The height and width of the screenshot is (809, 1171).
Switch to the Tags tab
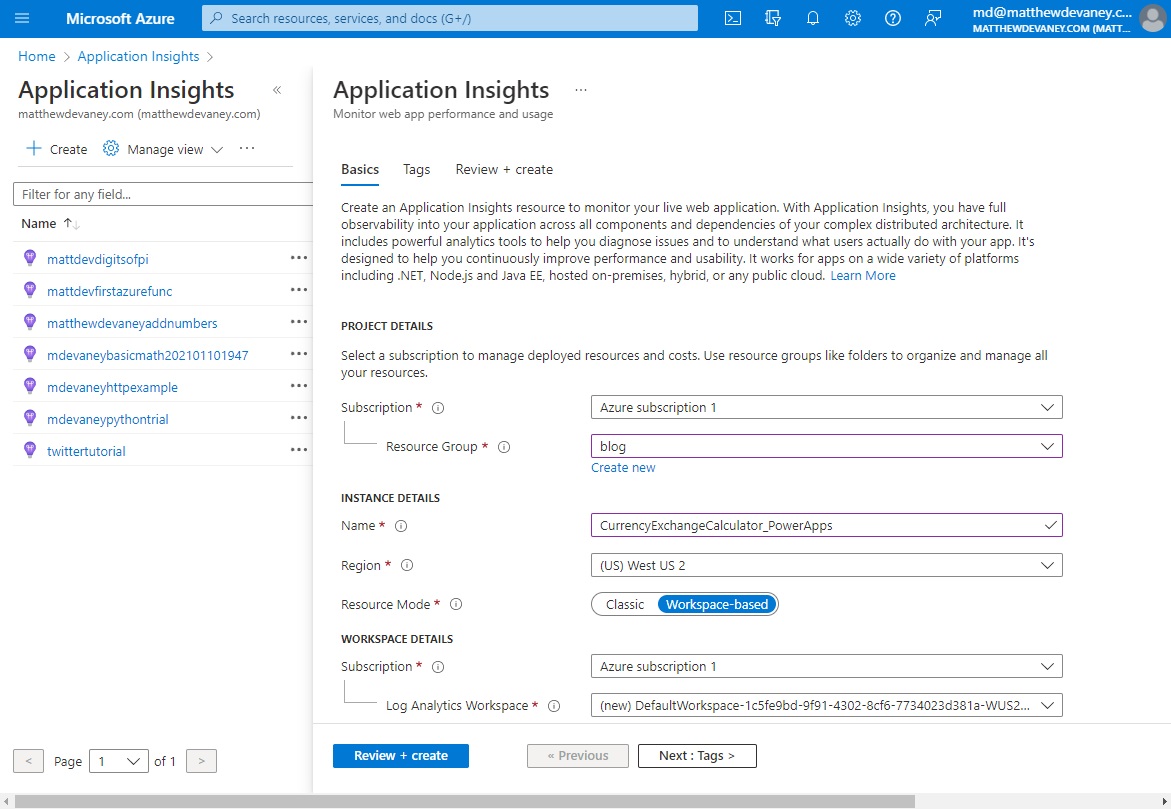(x=416, y=169)
